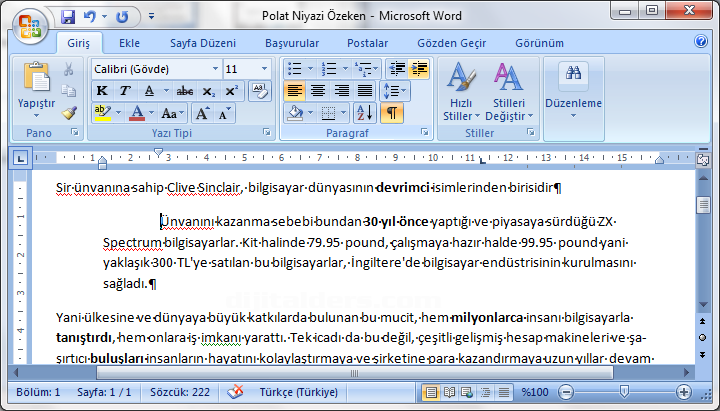Decrease paragraph indent icon

click(397, 69)
